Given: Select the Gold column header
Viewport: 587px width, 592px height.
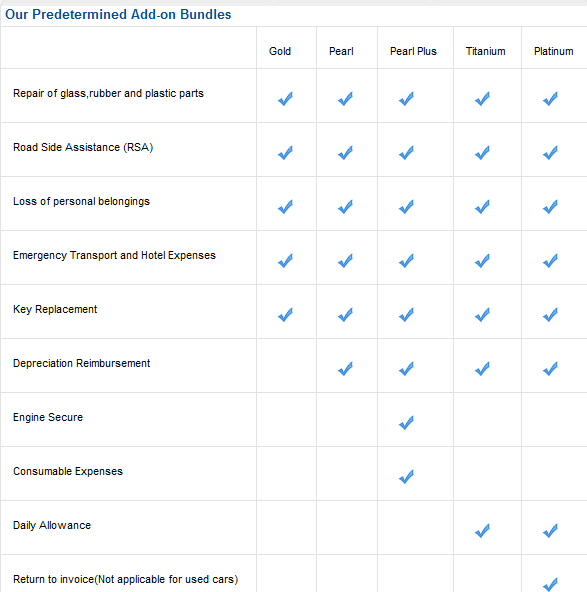Looking at the screenshot, I should pos(280,51).
